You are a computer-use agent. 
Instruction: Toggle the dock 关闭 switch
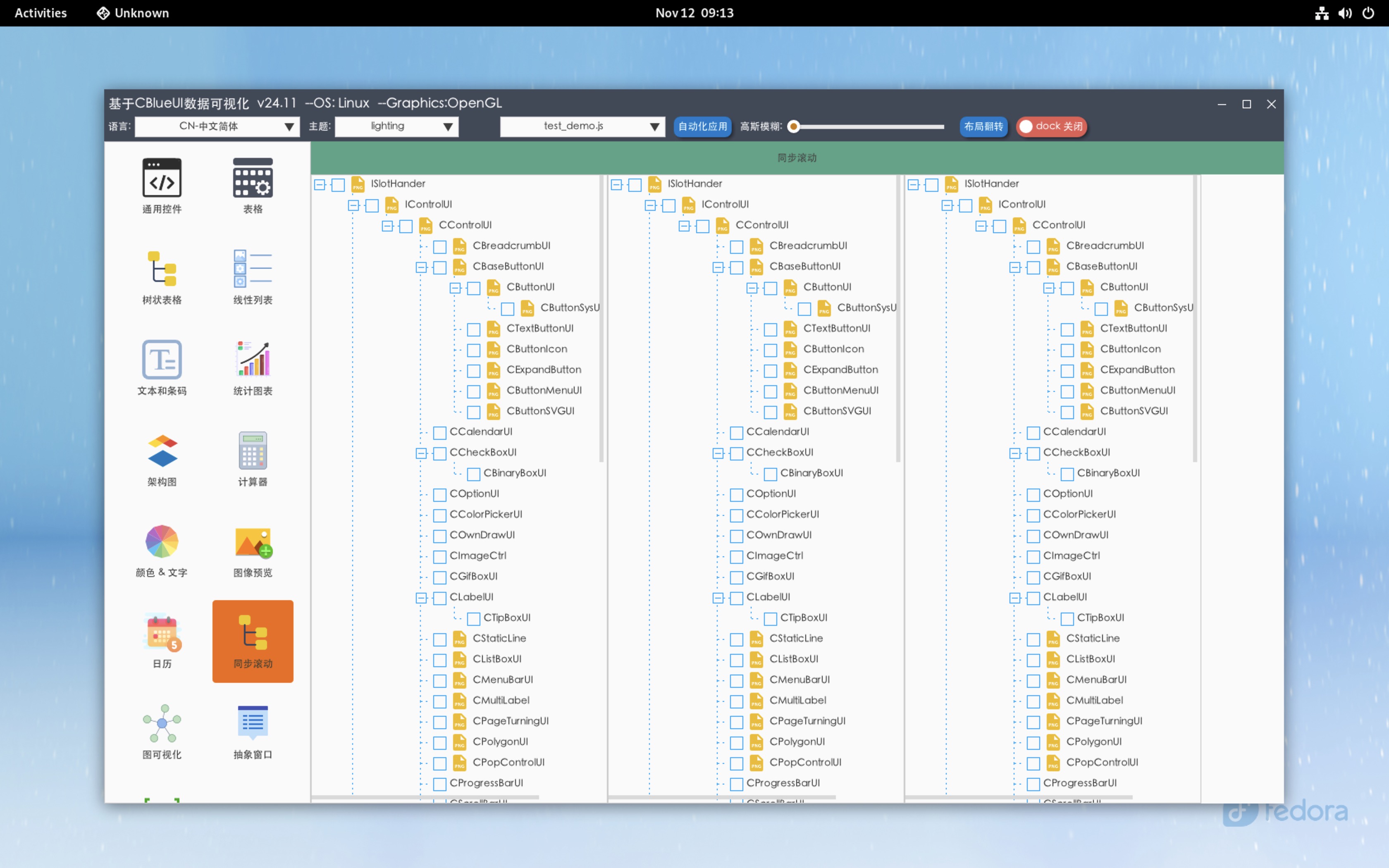[1052, 126]
